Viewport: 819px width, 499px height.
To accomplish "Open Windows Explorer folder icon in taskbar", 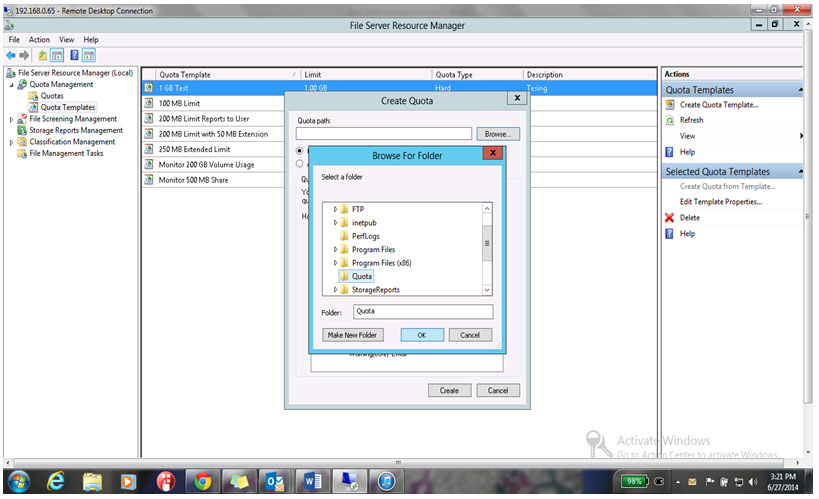I will point(92,481).
